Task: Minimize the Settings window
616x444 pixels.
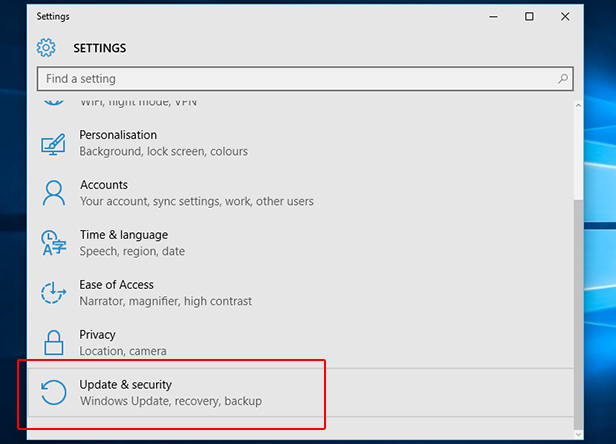Action: point(493,17)
